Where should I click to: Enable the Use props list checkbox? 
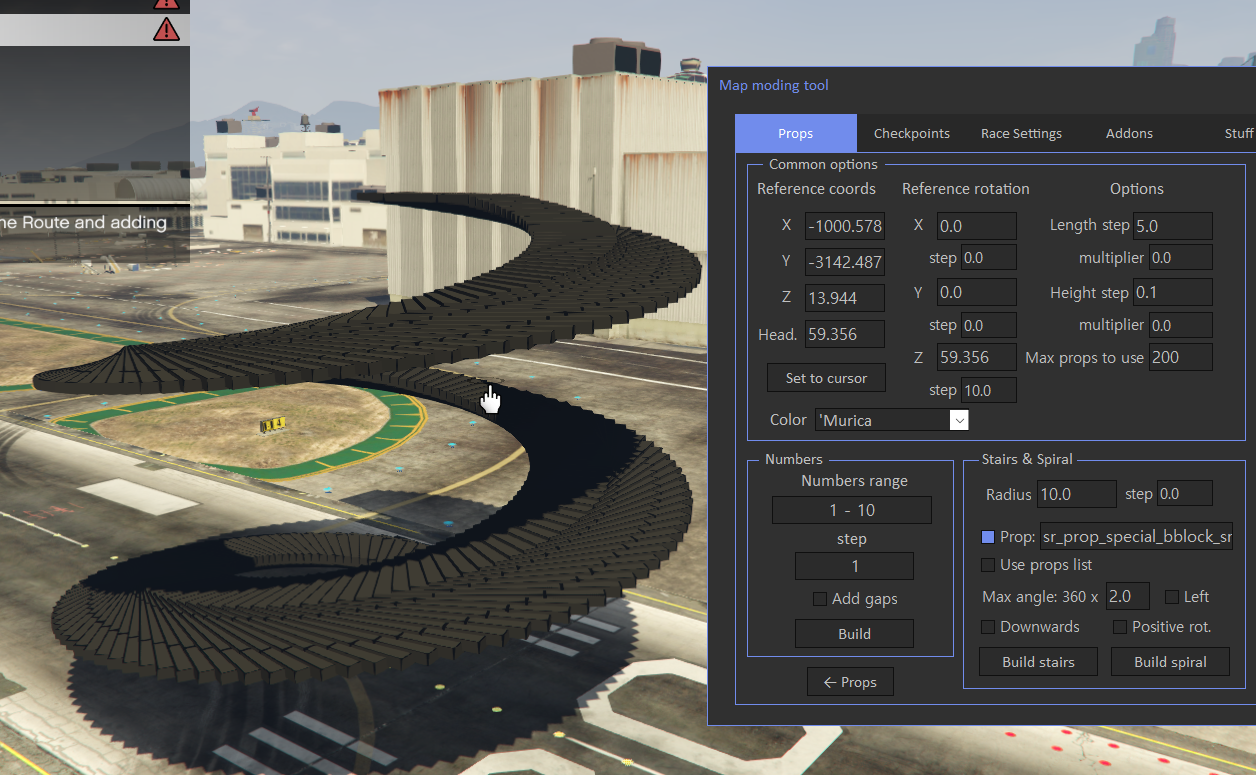click(x=988, y=565)
